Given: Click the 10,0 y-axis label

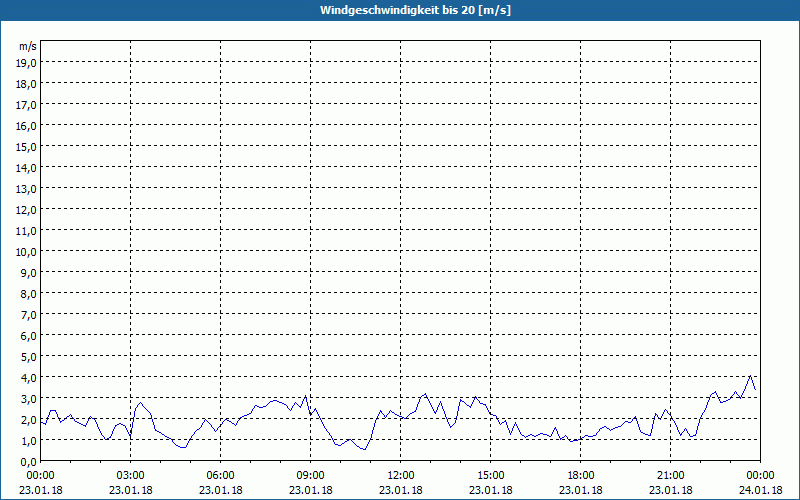Looking at the screenshot, I should [x=26, y=252].
